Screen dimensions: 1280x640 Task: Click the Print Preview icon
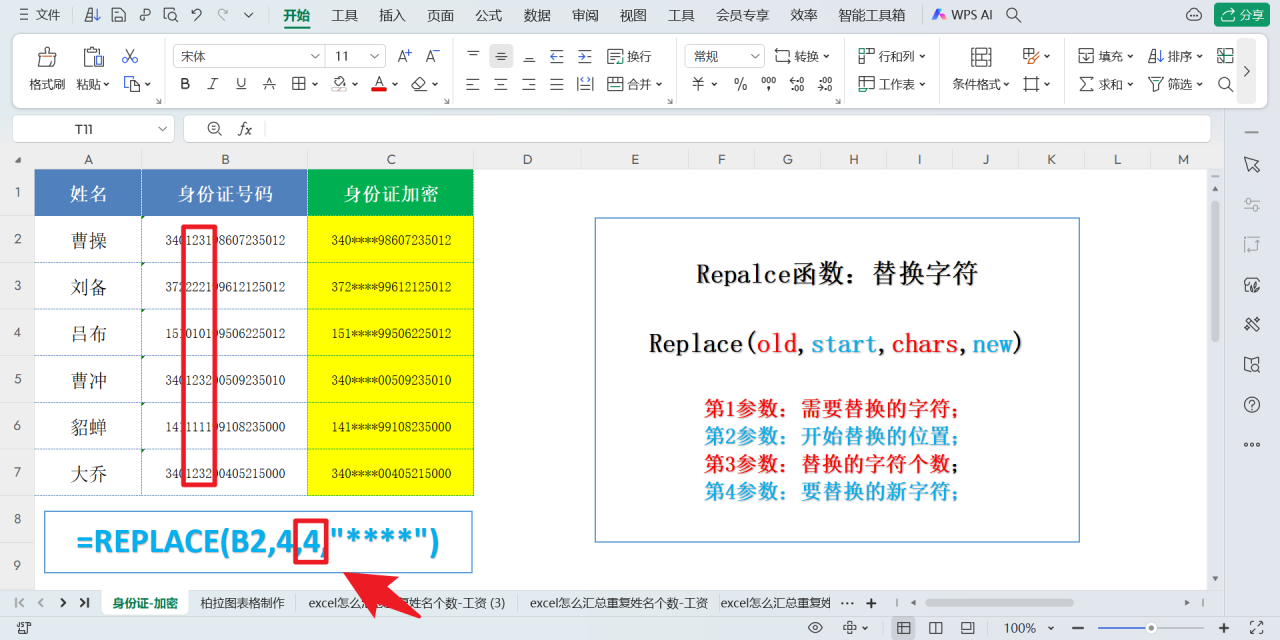pos(170,15)
